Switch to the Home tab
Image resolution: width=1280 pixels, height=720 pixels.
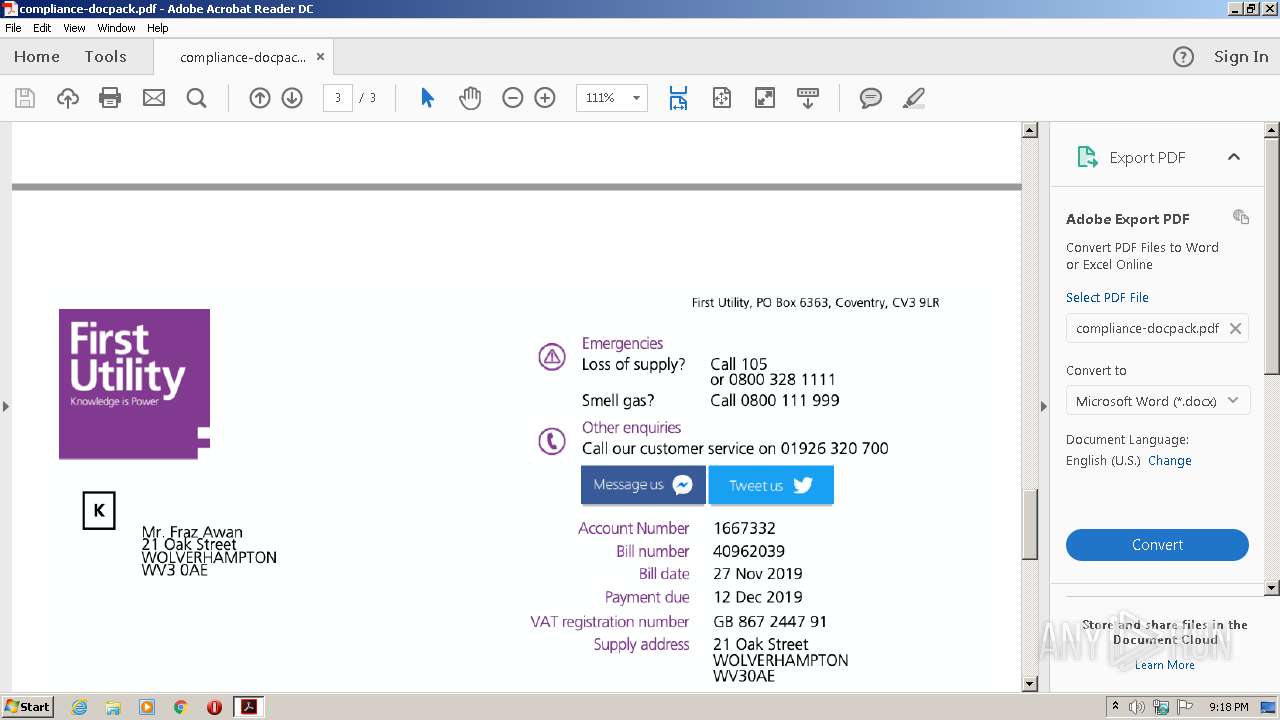point(37,57)
